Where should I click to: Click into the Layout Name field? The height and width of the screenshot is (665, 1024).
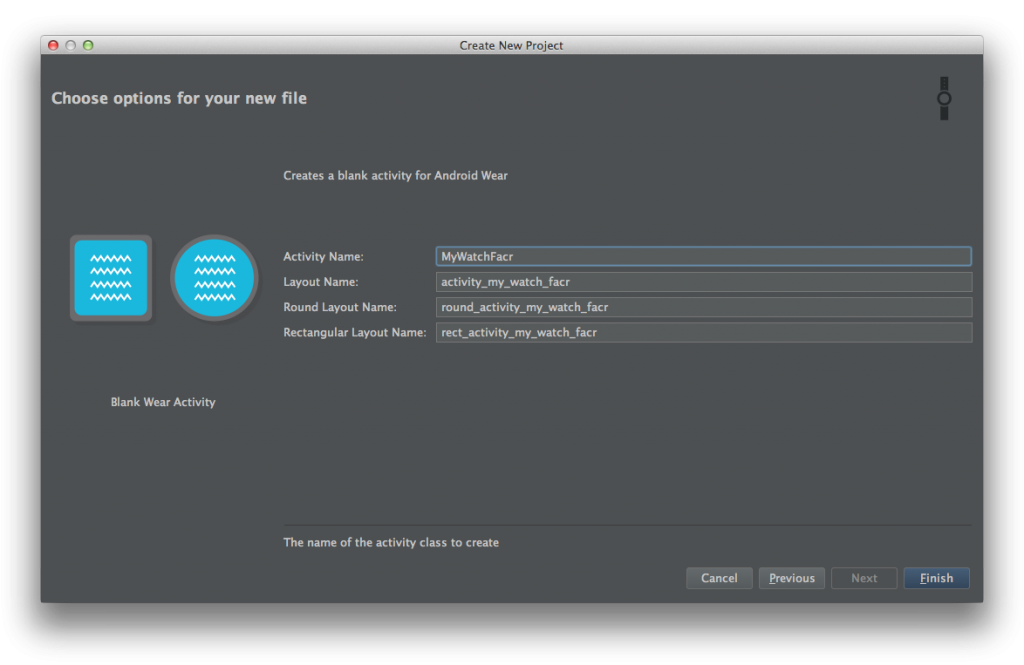(703, 282)
